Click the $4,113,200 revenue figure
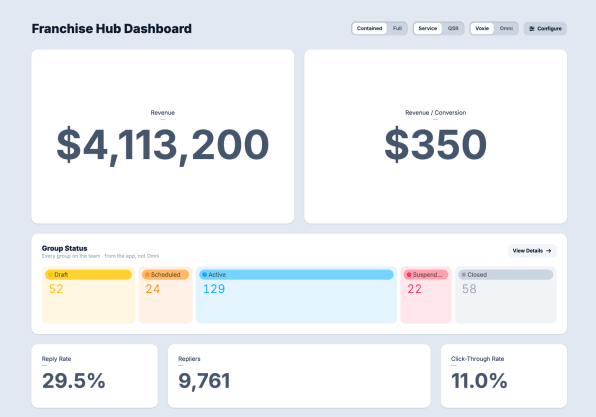 point(163,145)
